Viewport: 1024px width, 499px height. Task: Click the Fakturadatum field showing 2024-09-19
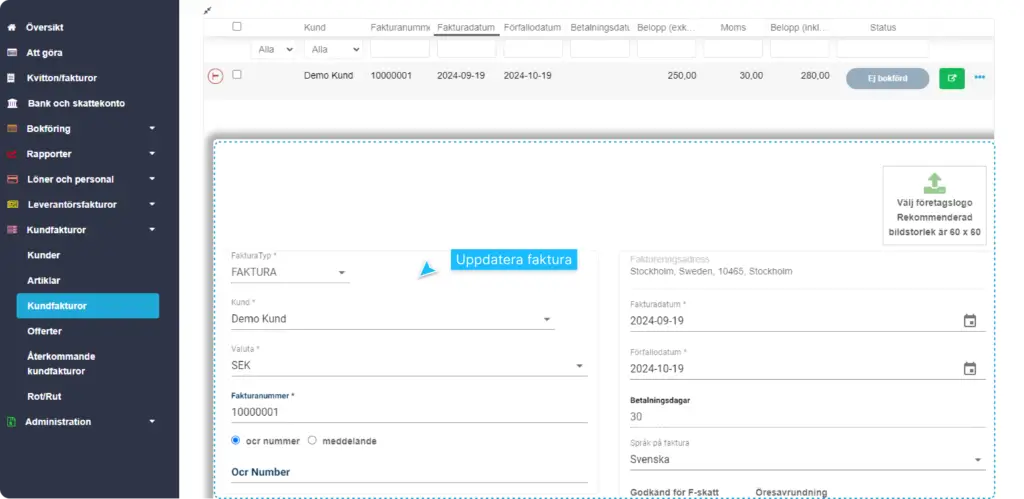(807, 321)
